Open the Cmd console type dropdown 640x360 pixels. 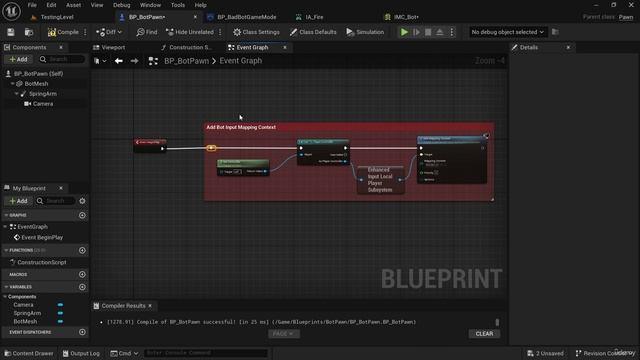124,353
